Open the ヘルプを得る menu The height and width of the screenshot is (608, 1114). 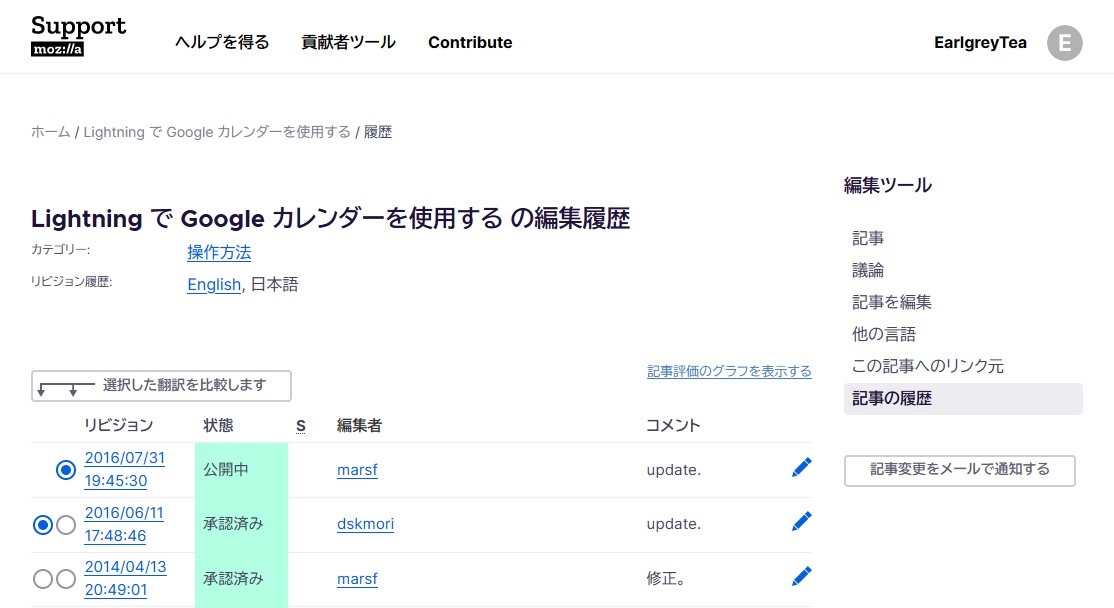point(222,43)
